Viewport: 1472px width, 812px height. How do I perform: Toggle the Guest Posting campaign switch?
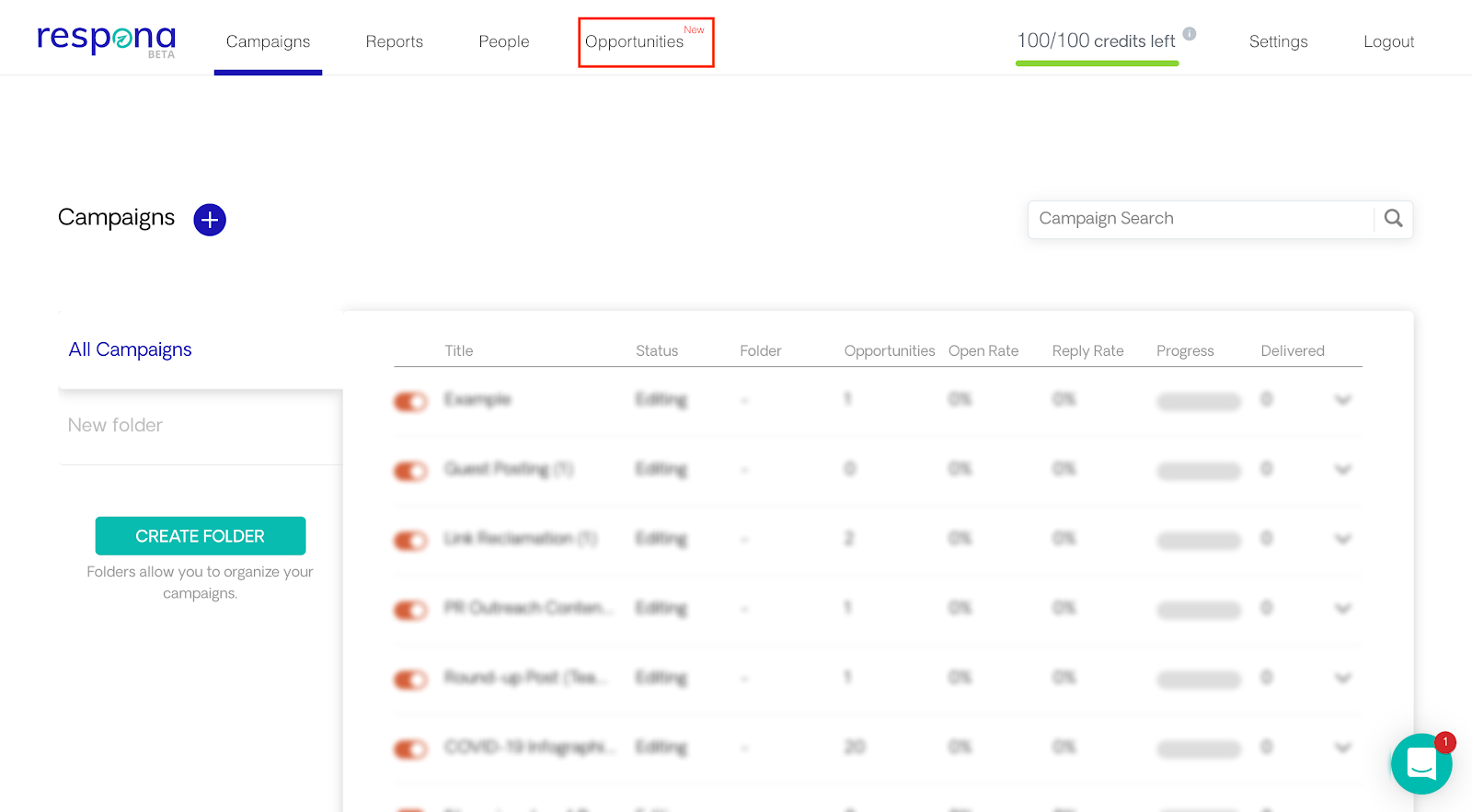[411, 471]
